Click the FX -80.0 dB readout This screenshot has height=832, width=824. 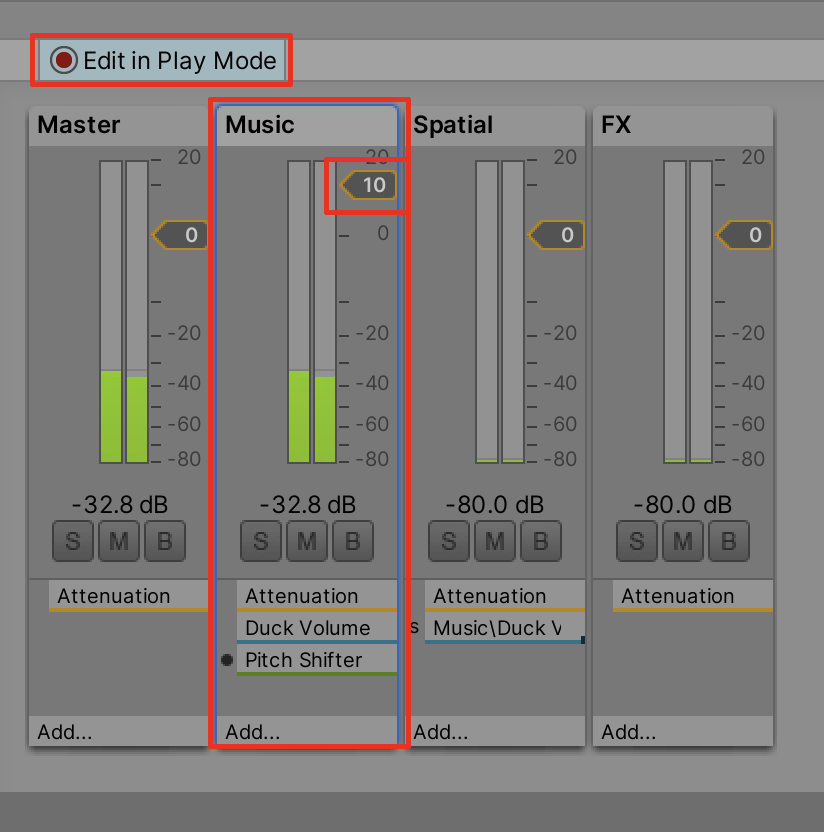pos(683,504)
